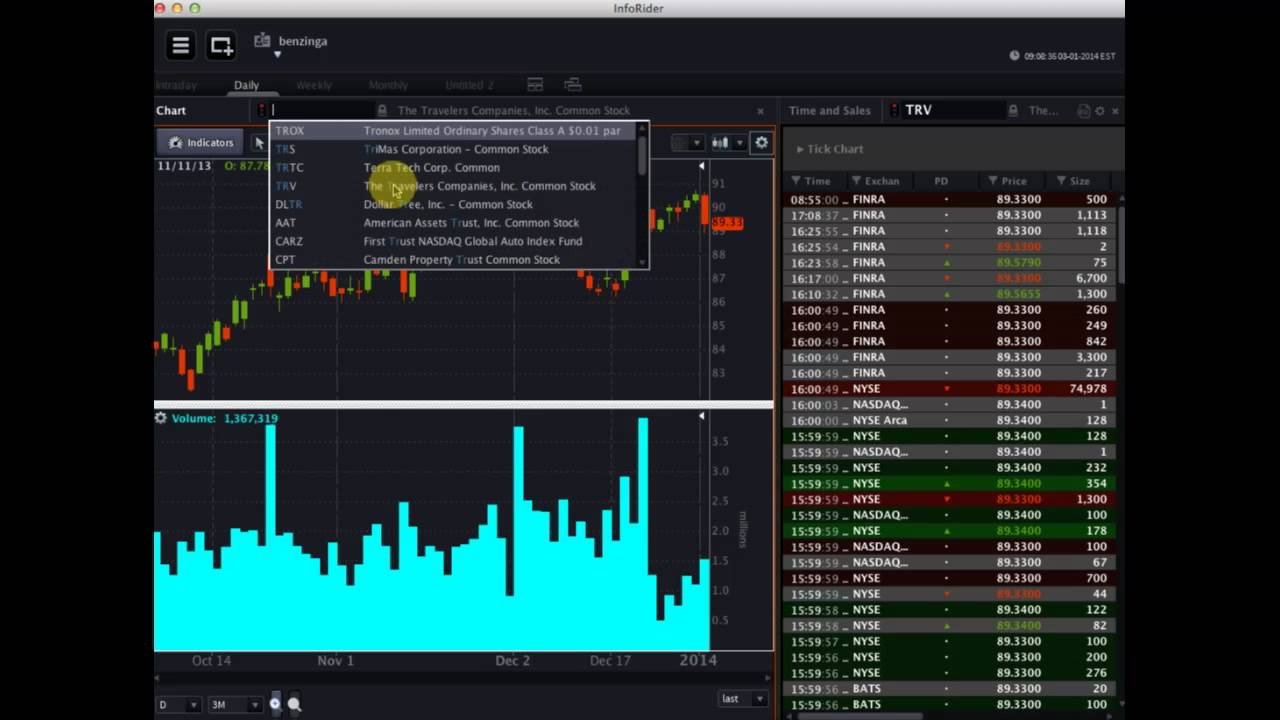Open the D interval dropdown
Image resolution: width=1280 pixels, height=720 pixels.
(177, 705)
